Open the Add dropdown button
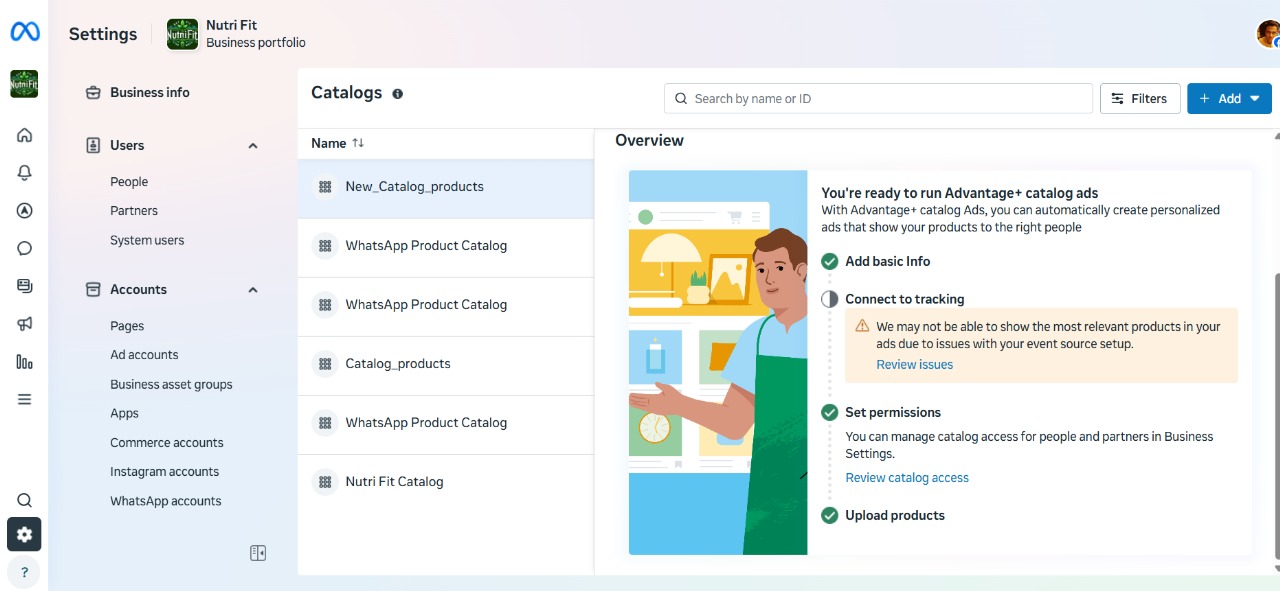 tap(1229, 98)
